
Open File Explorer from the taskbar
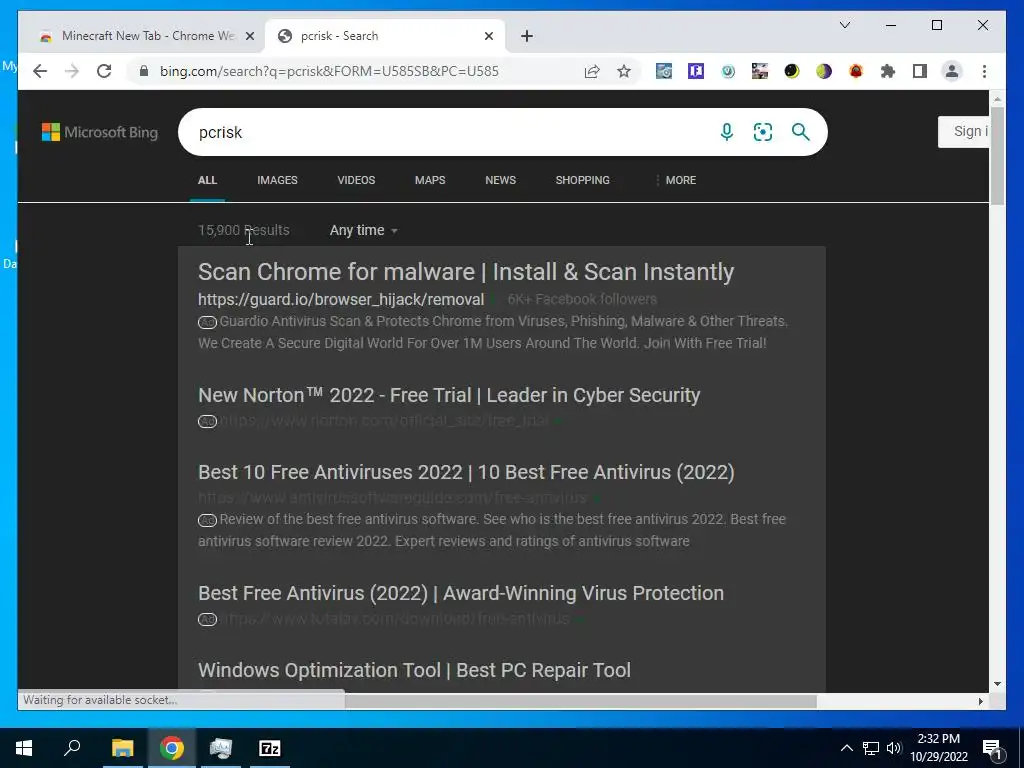point(122,748)
